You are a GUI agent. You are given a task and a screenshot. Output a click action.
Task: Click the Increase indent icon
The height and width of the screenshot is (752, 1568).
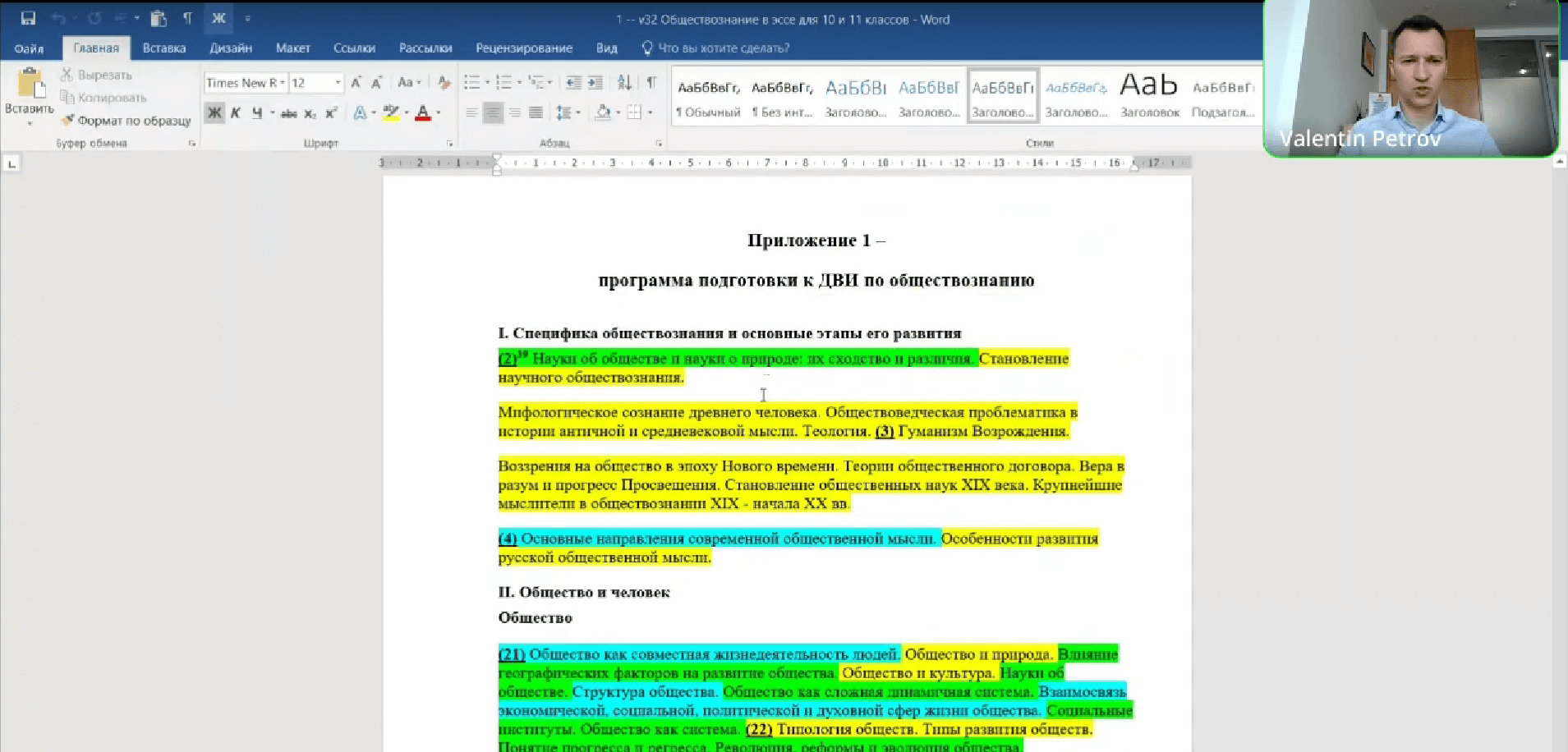[x=595, y=82]
